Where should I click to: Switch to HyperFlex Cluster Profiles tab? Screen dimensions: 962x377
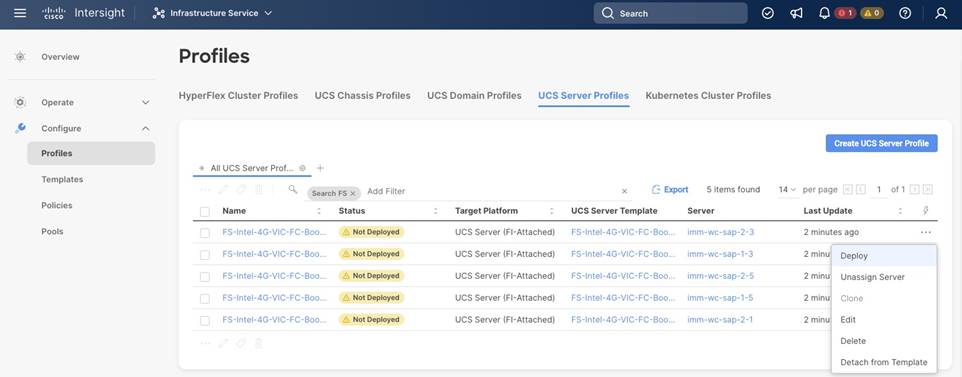[238, 96]
